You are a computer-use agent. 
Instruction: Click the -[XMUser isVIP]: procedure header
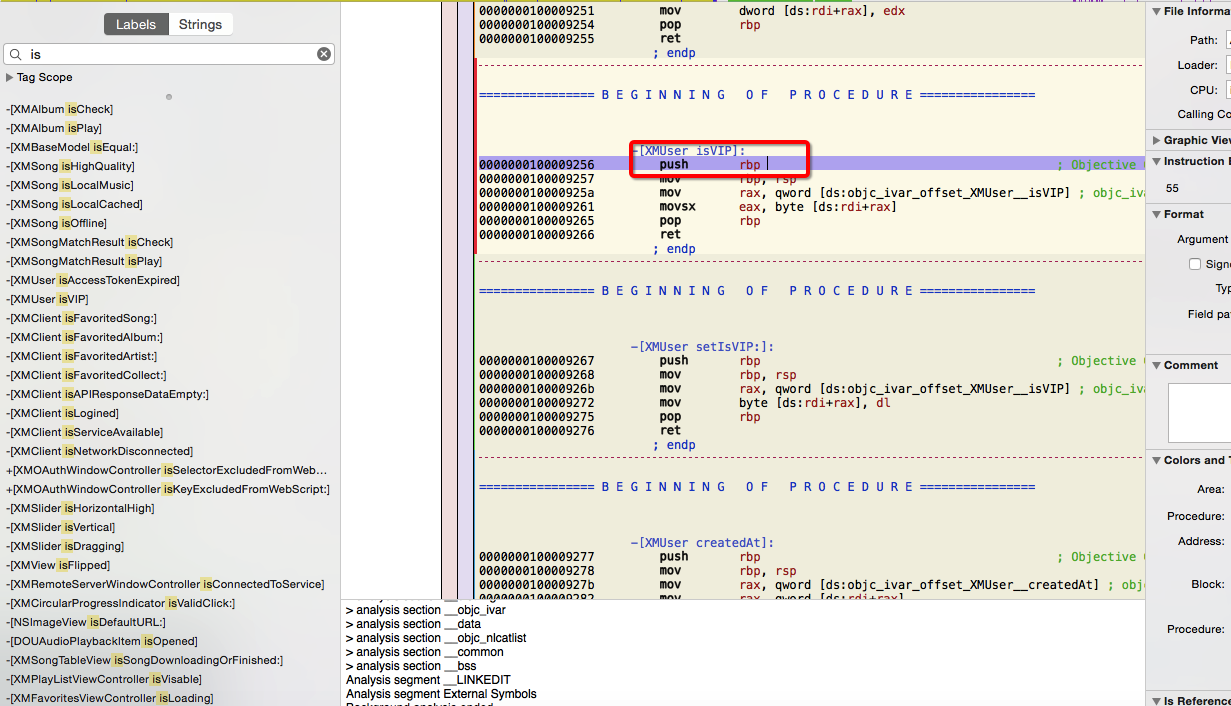coord(688,150)
